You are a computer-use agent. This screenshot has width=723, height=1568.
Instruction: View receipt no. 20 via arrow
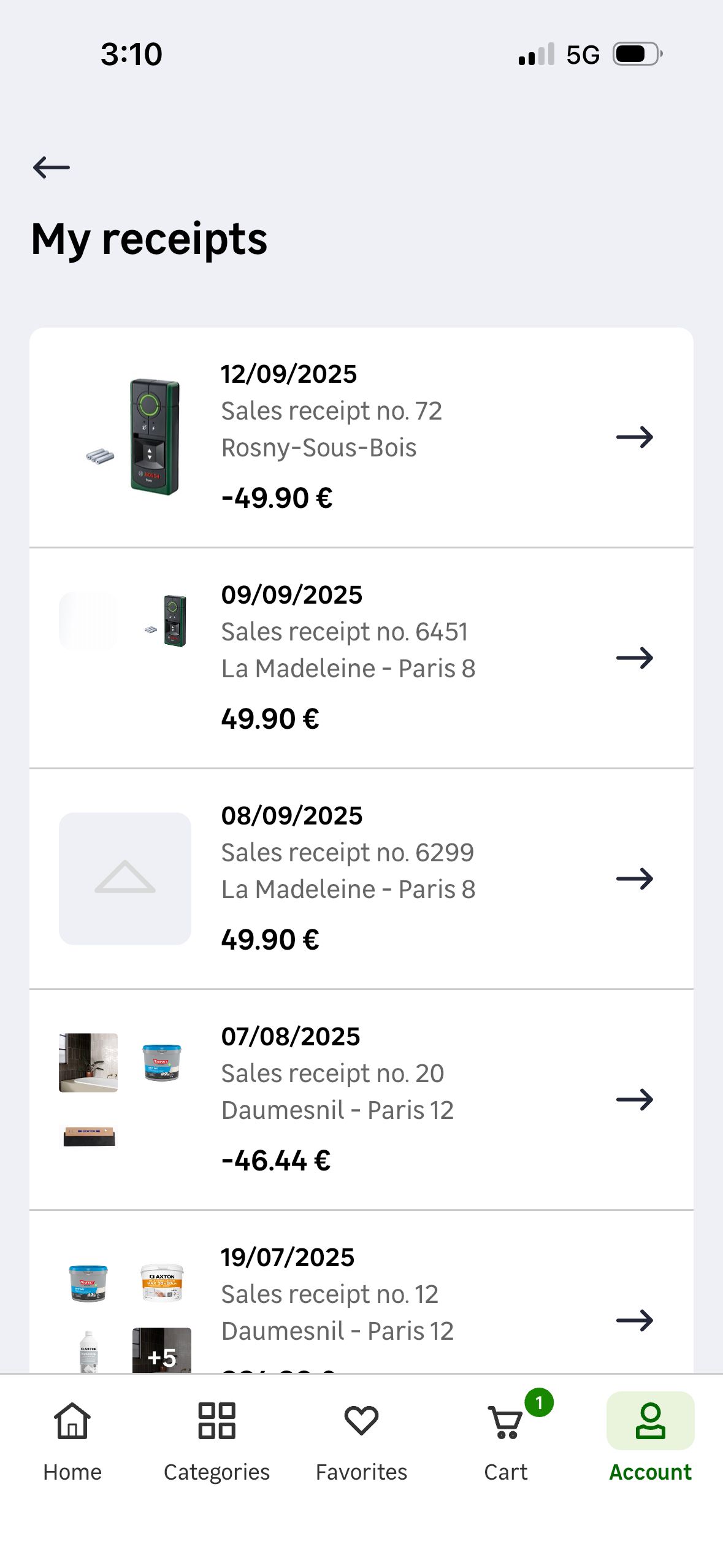pos(635,1100)
